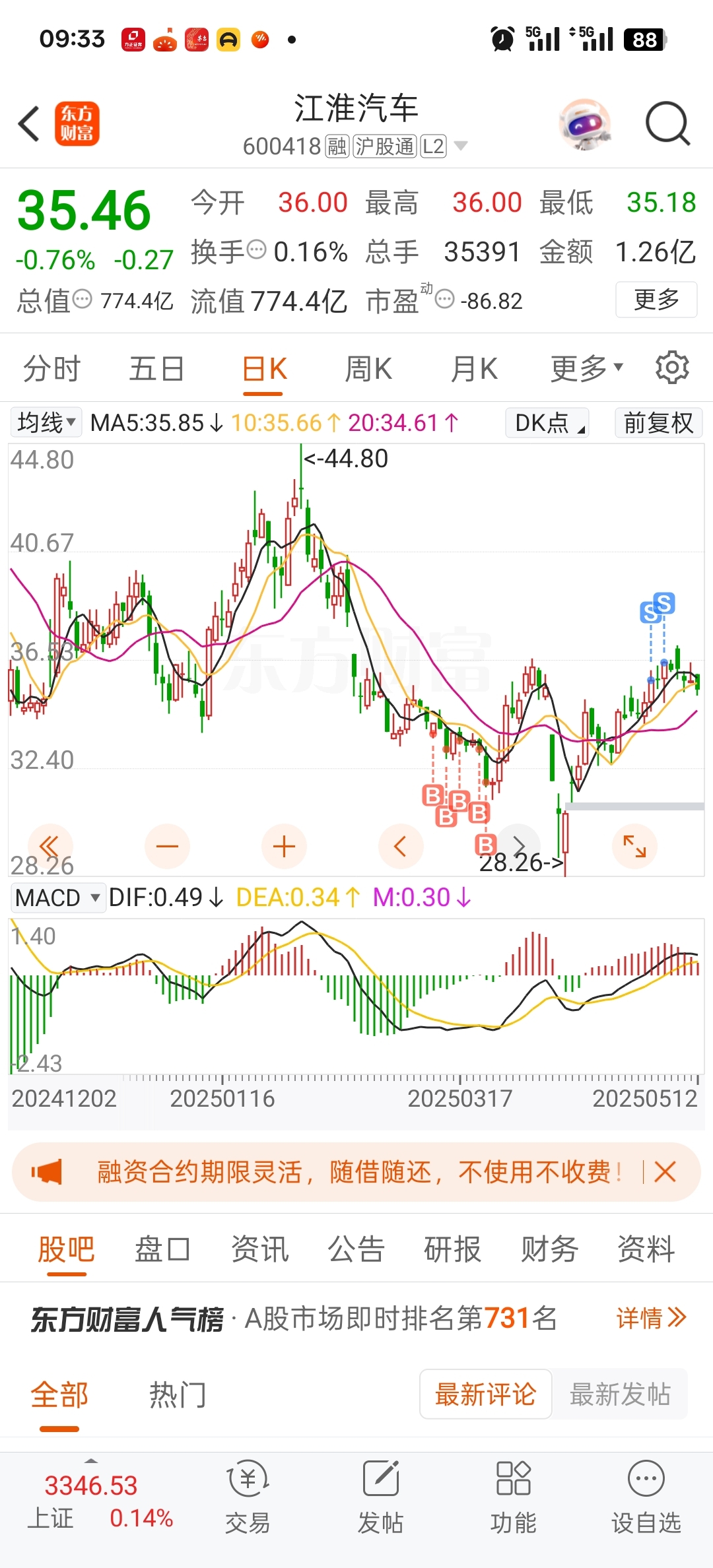
Task: Zoom out chart with minus button
Action: pos(167,846)
